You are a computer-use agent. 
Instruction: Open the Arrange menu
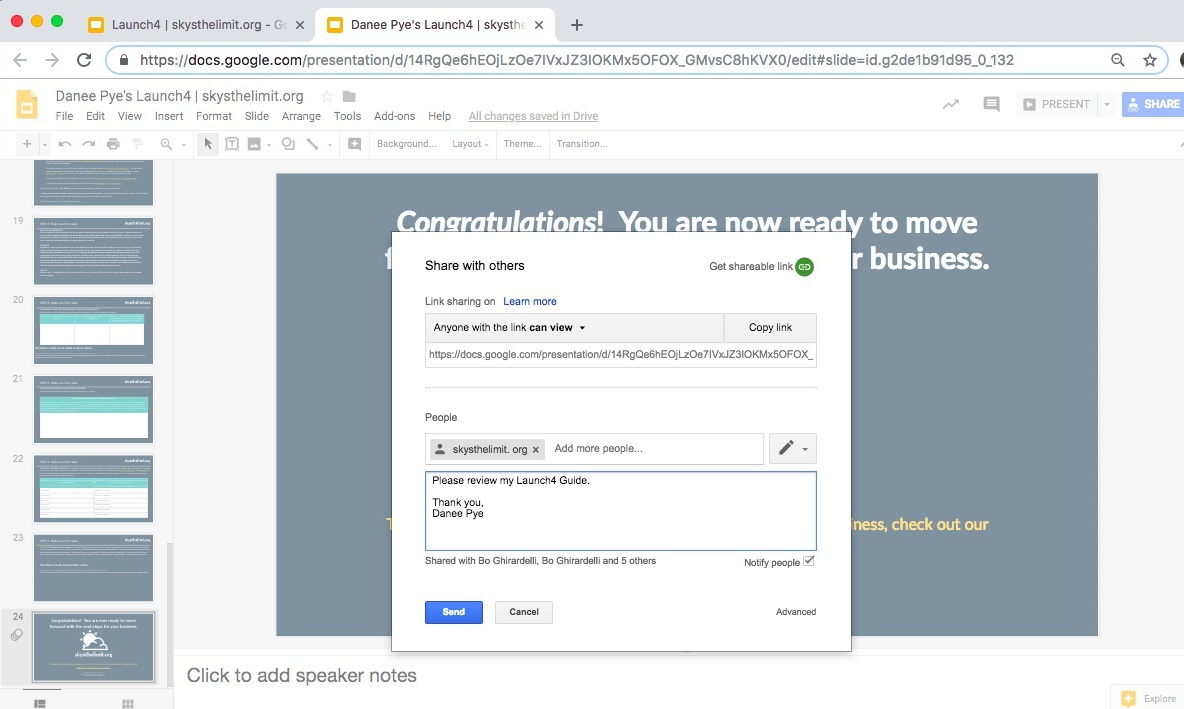coord(301,116)
